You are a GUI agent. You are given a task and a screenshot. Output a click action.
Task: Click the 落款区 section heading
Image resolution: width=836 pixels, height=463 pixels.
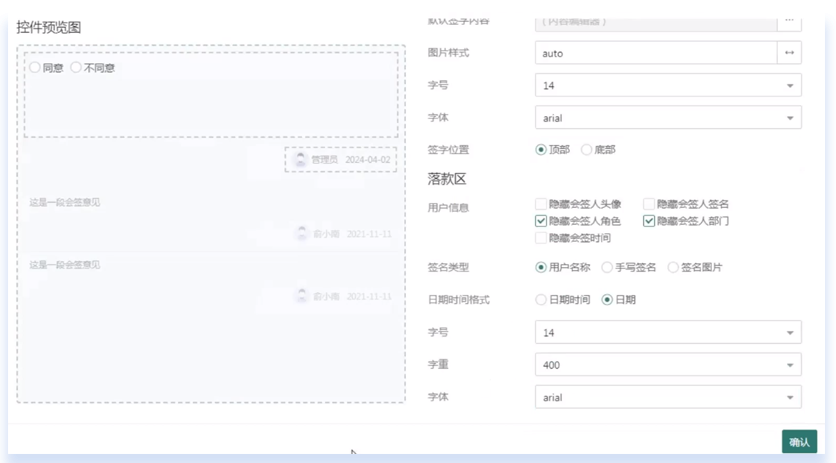click(x=447, y=179)
